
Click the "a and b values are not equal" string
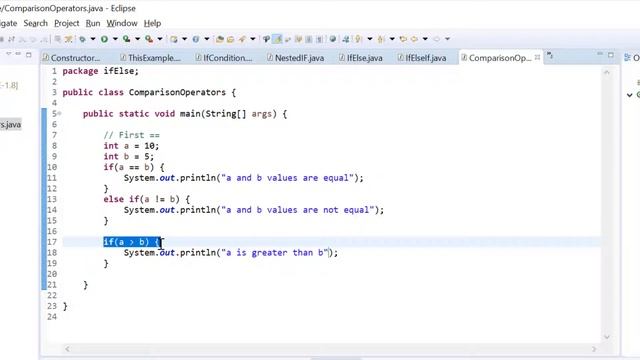tap(297, 210)
